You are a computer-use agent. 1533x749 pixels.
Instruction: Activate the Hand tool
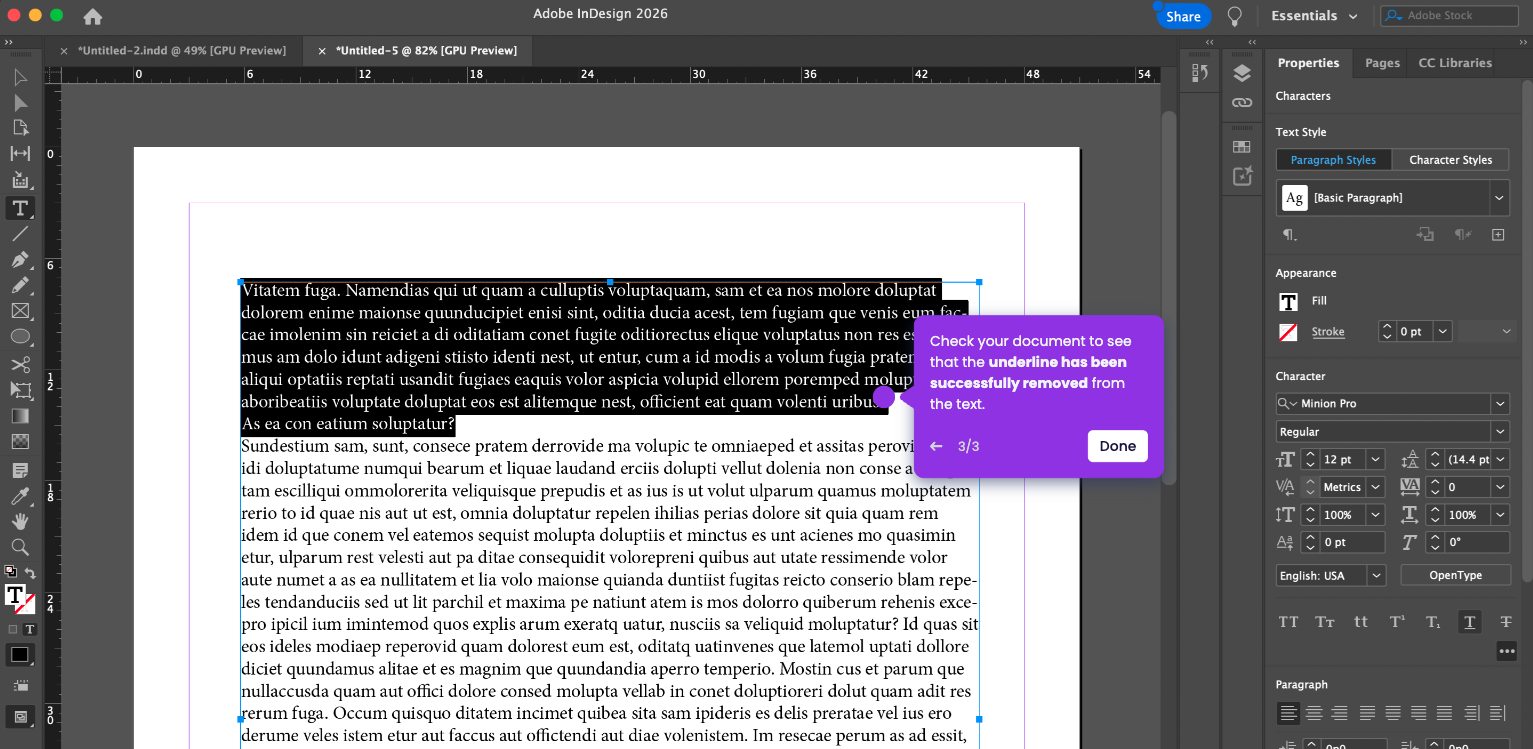point(20,522)
